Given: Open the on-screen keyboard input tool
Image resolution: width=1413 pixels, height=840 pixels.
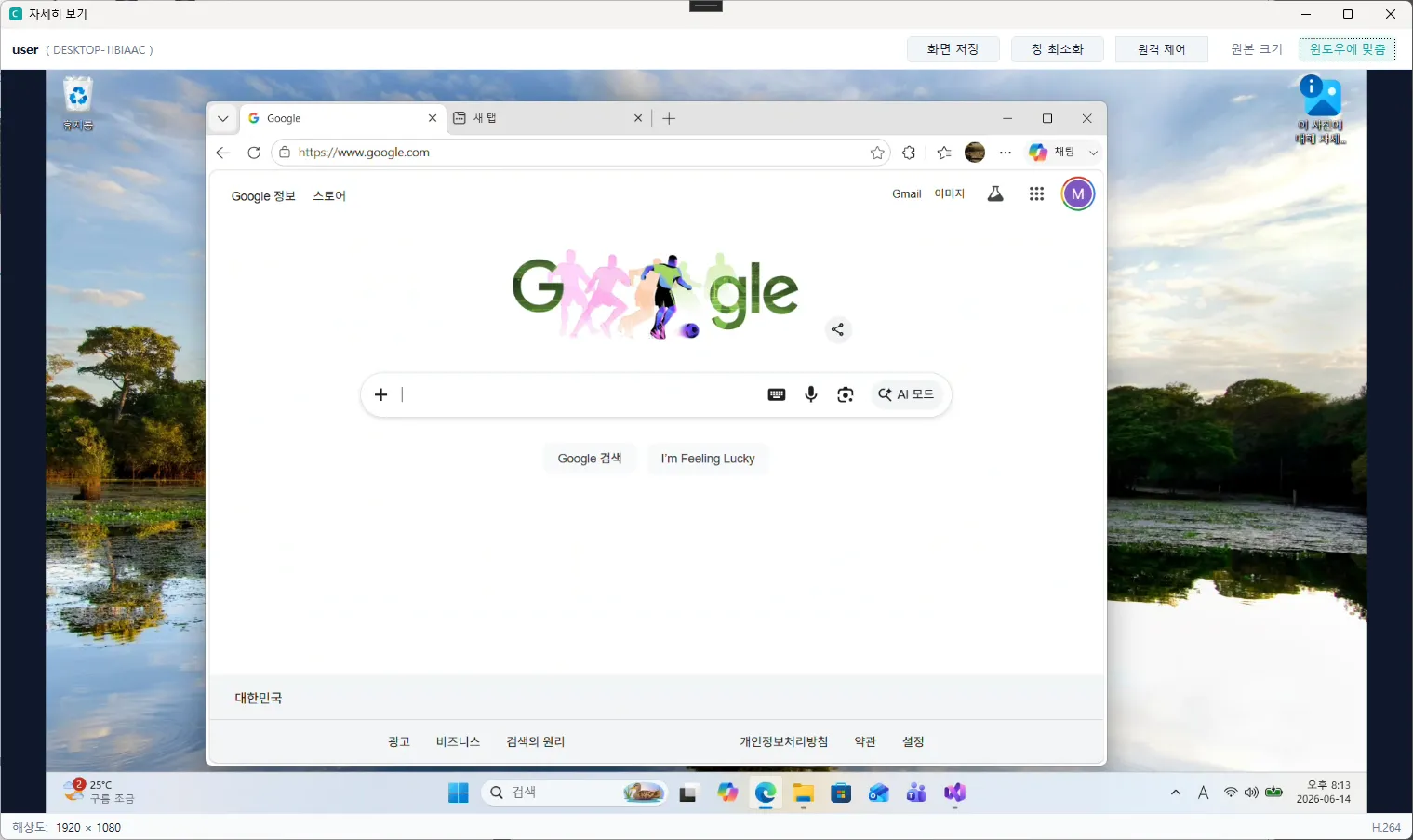Looking at the screenshot, I should click(777, 394).
